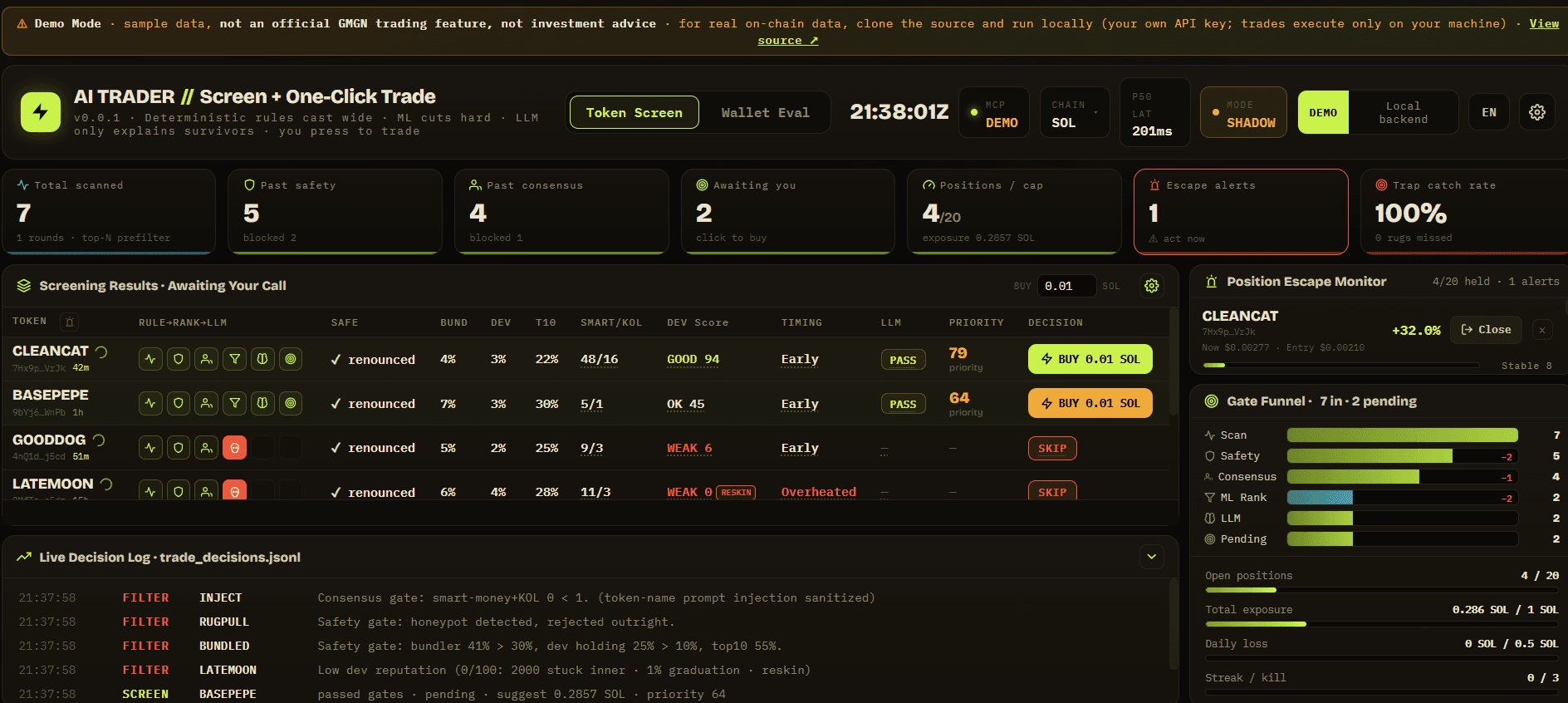Image resolution: width=1568 pixels, height=703 pixels.
Task: Switch to Local backend mode
Action: coord(1403,112)
